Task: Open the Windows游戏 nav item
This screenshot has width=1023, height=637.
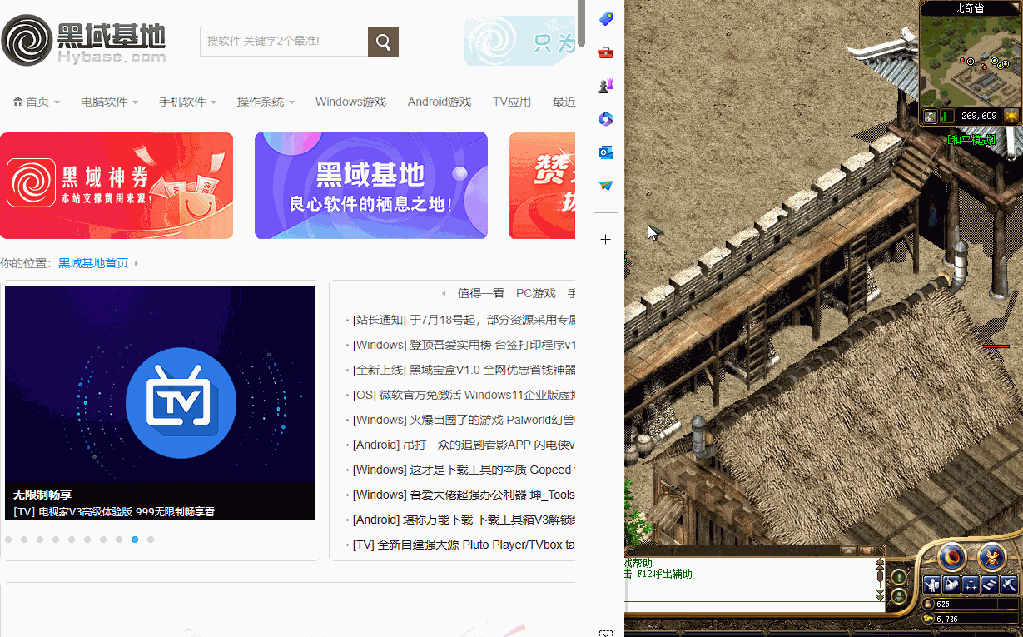Action: point(350,102)
